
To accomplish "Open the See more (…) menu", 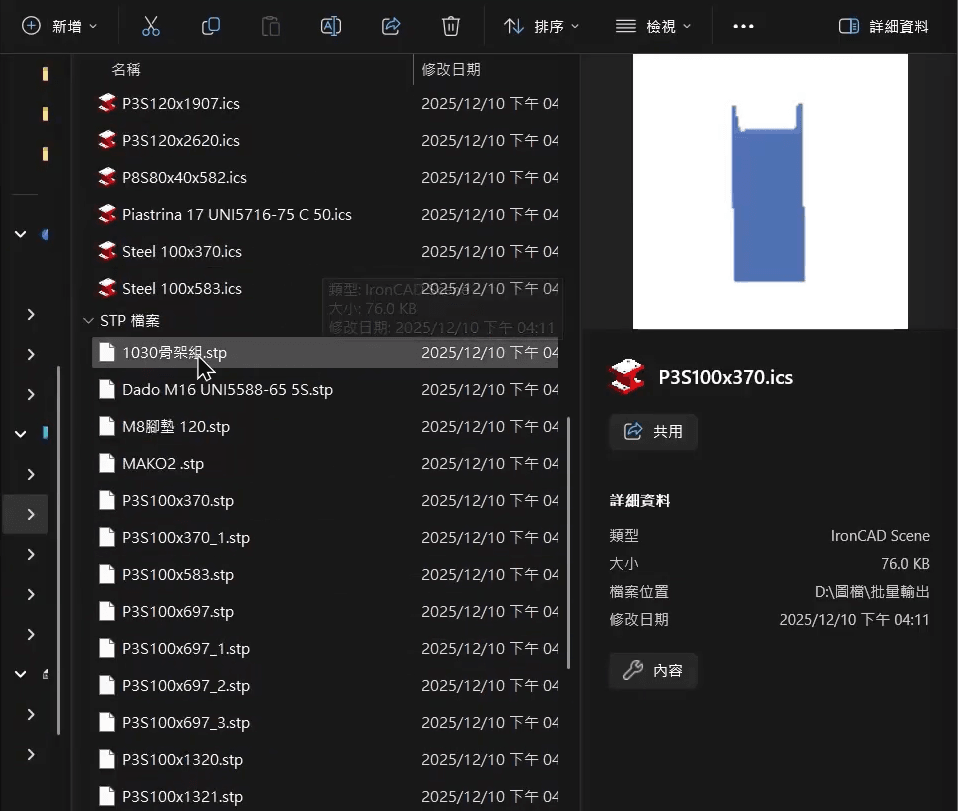I will click(x=743, y=26).
